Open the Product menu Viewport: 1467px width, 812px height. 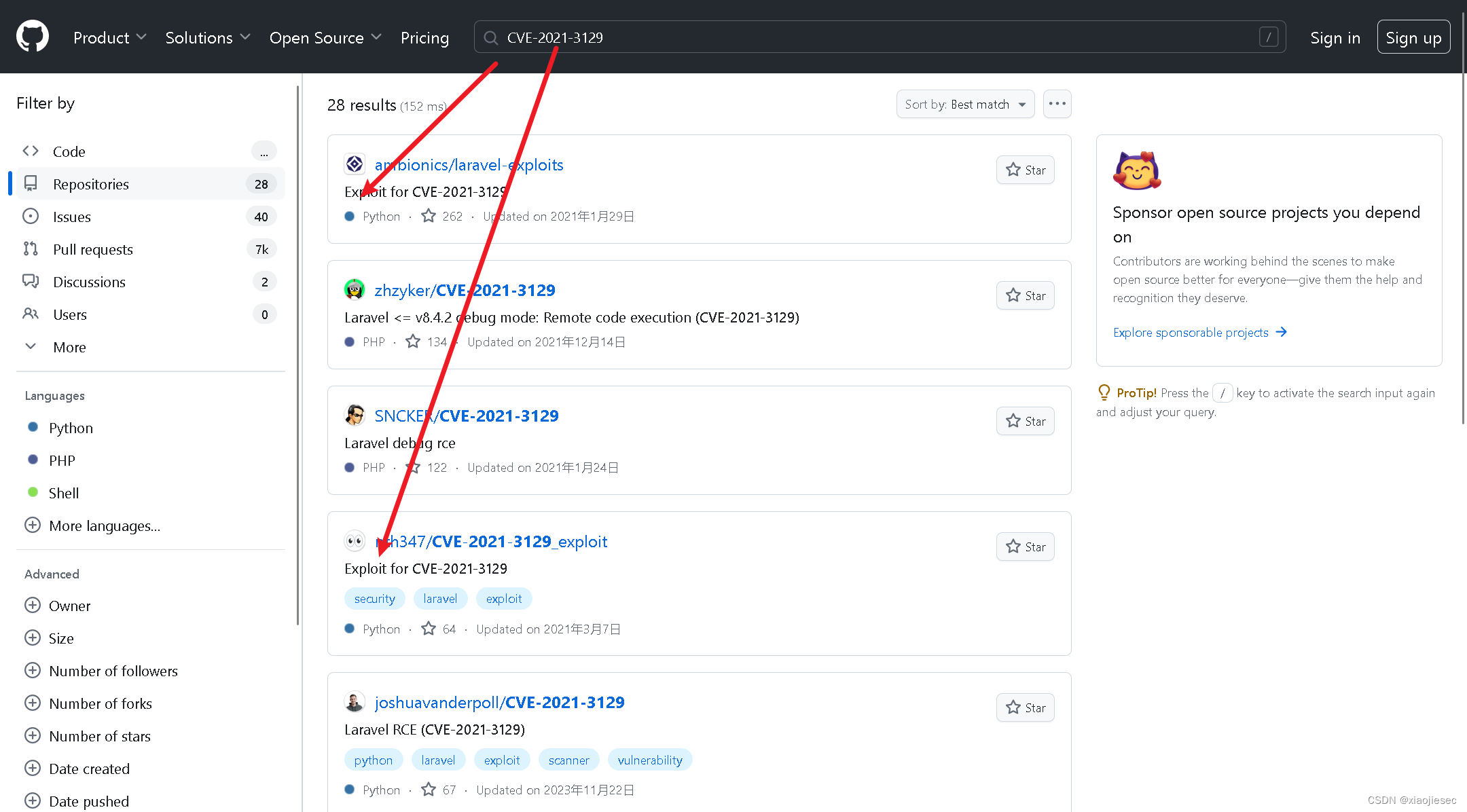click(x=109, y=37)
